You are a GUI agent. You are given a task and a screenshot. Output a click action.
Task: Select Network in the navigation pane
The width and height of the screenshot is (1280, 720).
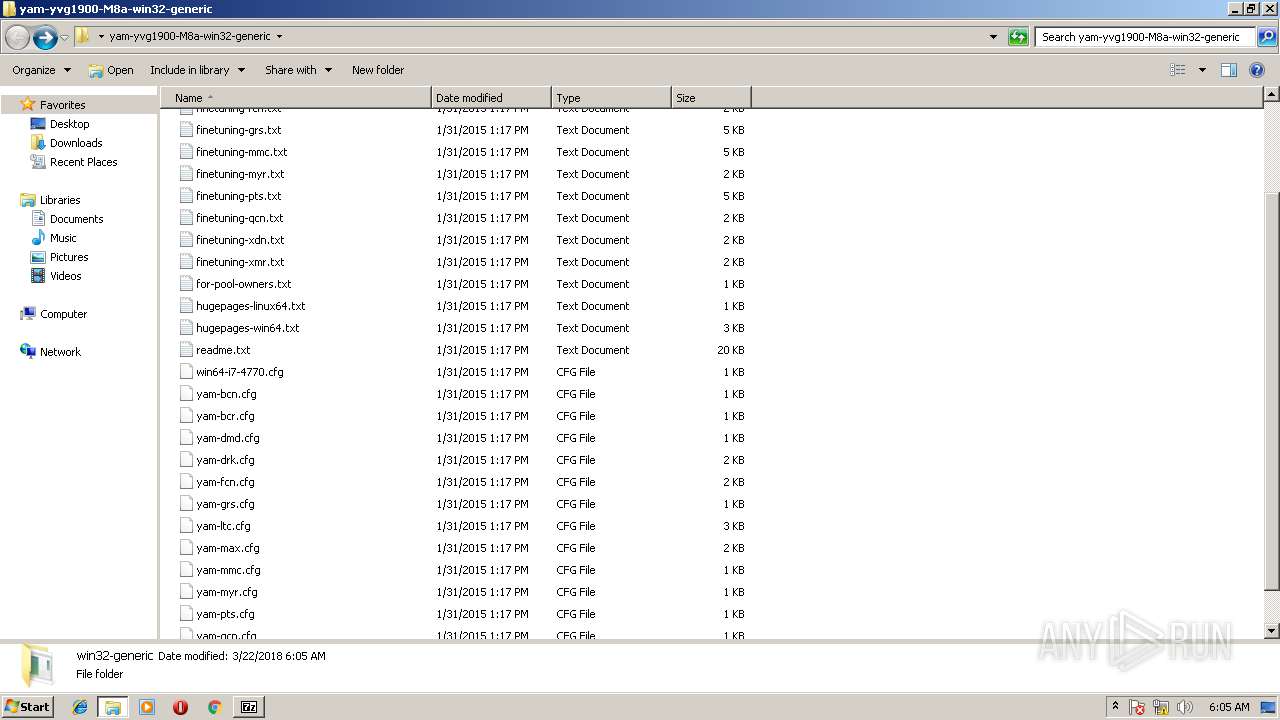pyautogui.click(x=60, y=352)
